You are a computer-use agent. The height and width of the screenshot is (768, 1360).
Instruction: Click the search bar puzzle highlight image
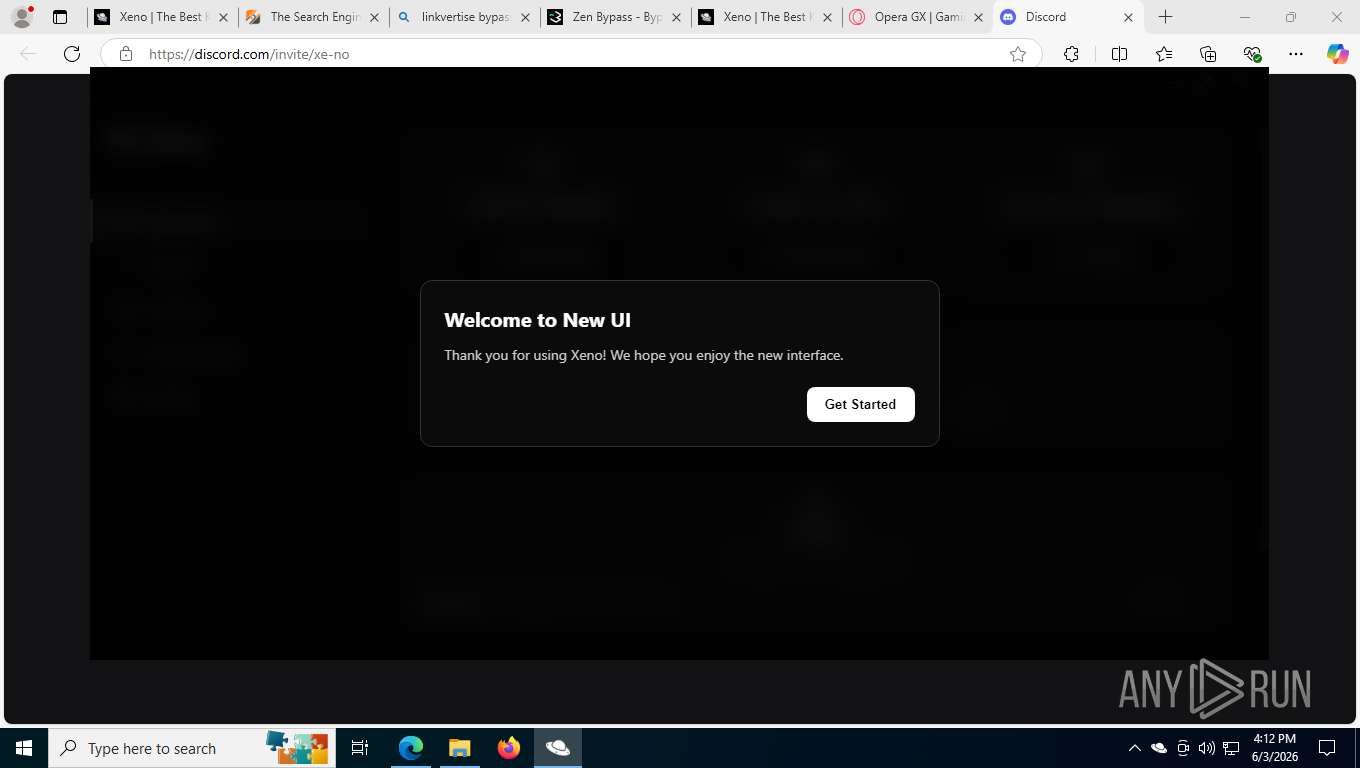pyautogui.click(x=297, y=747)
